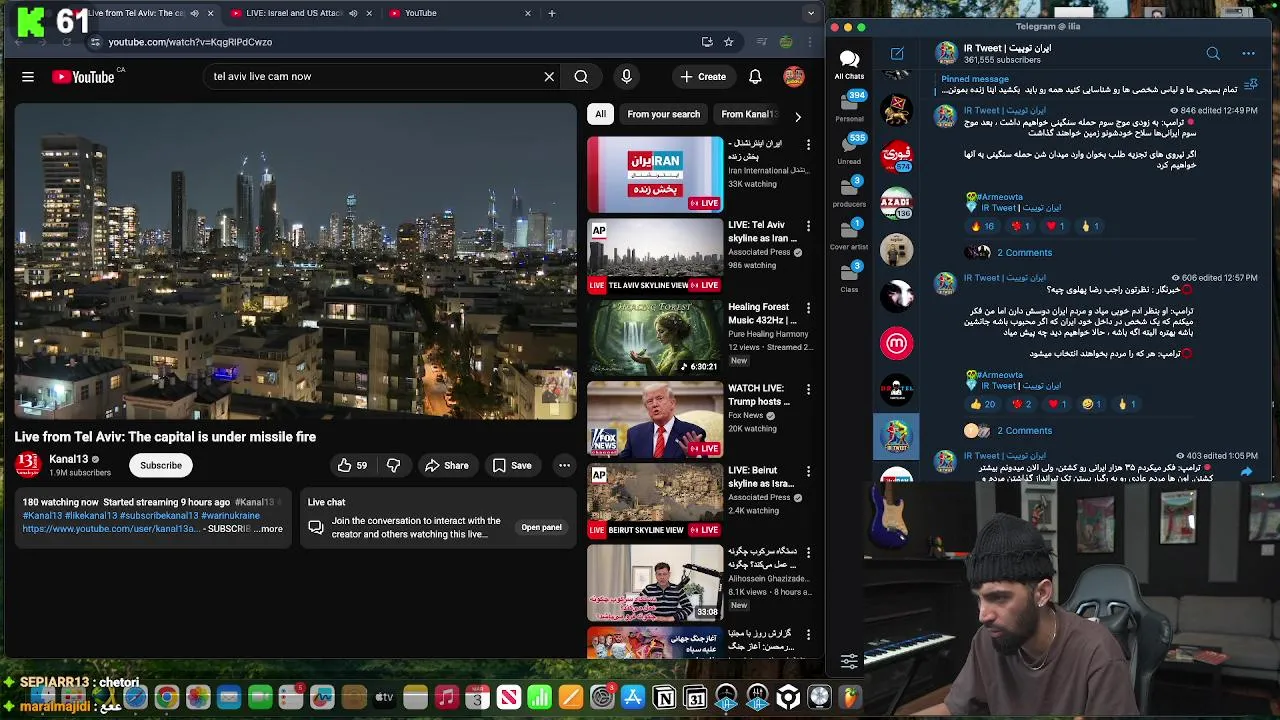
Task: Open options for AP Tel Aviv skyline video
Action: (808, 226)
